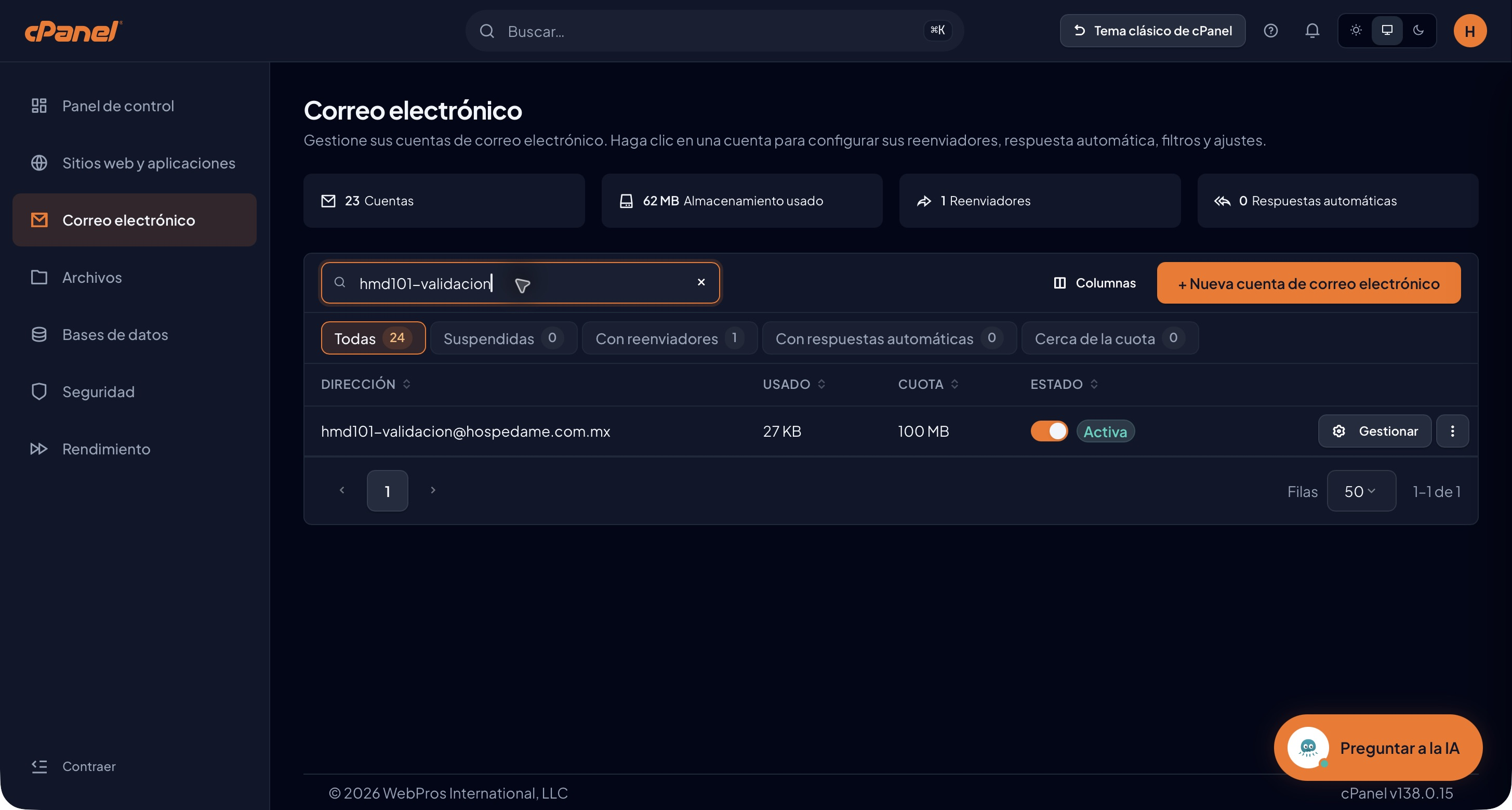
Task: Sort by CUOTA column
Action: click(928, 384)
